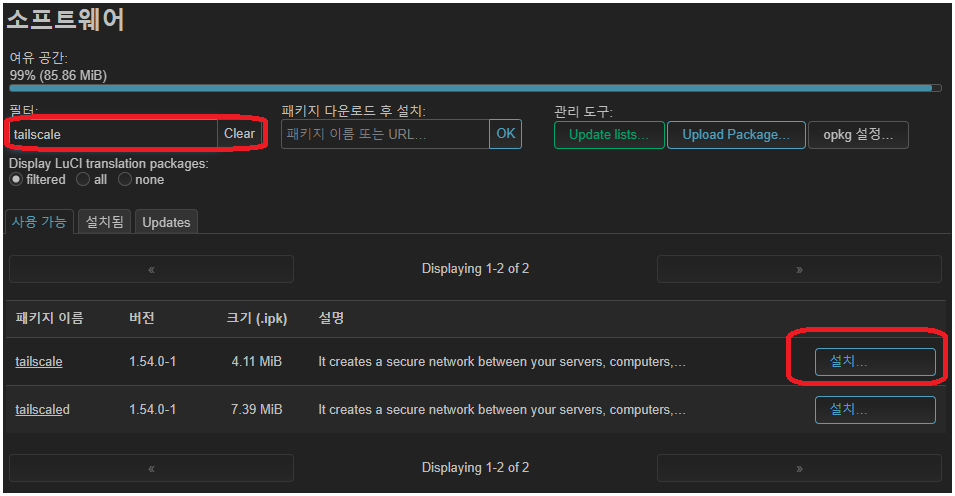Click the tailscale row's 1.54.0-1 version
This screenshot has height=496, width=955.
coord(152,361)
